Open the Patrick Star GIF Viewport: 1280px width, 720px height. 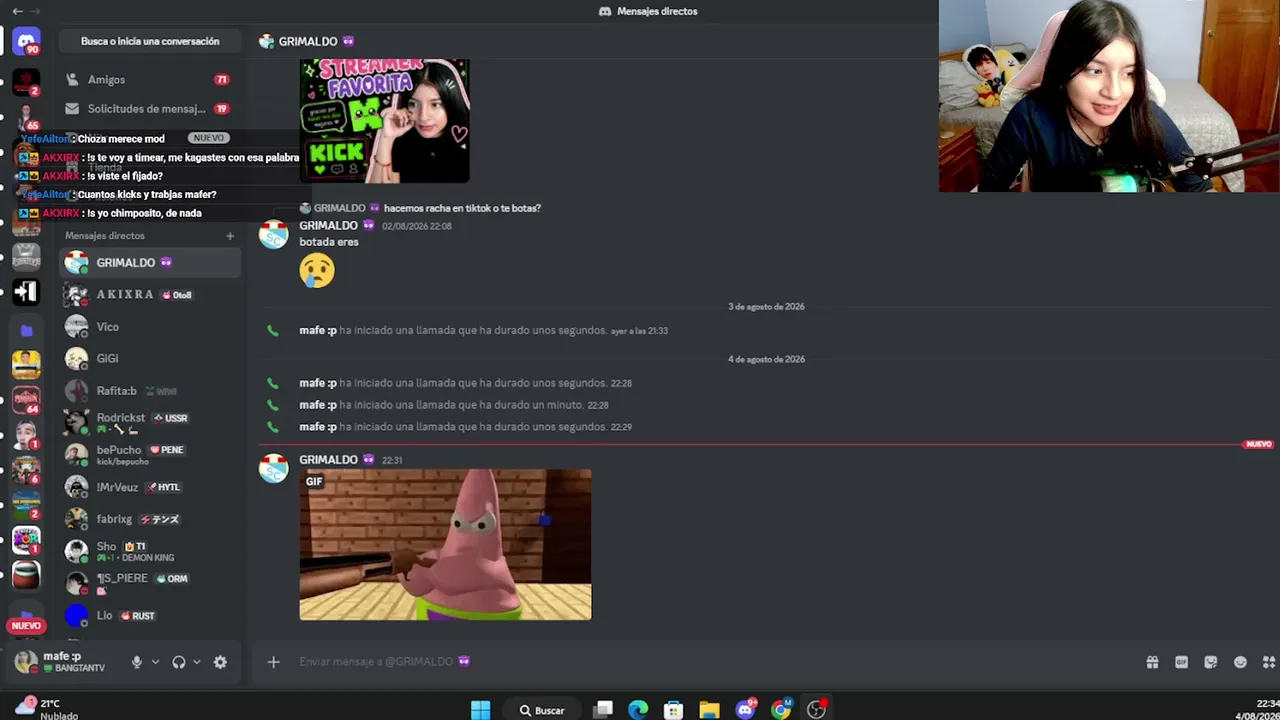coord(445,545)
